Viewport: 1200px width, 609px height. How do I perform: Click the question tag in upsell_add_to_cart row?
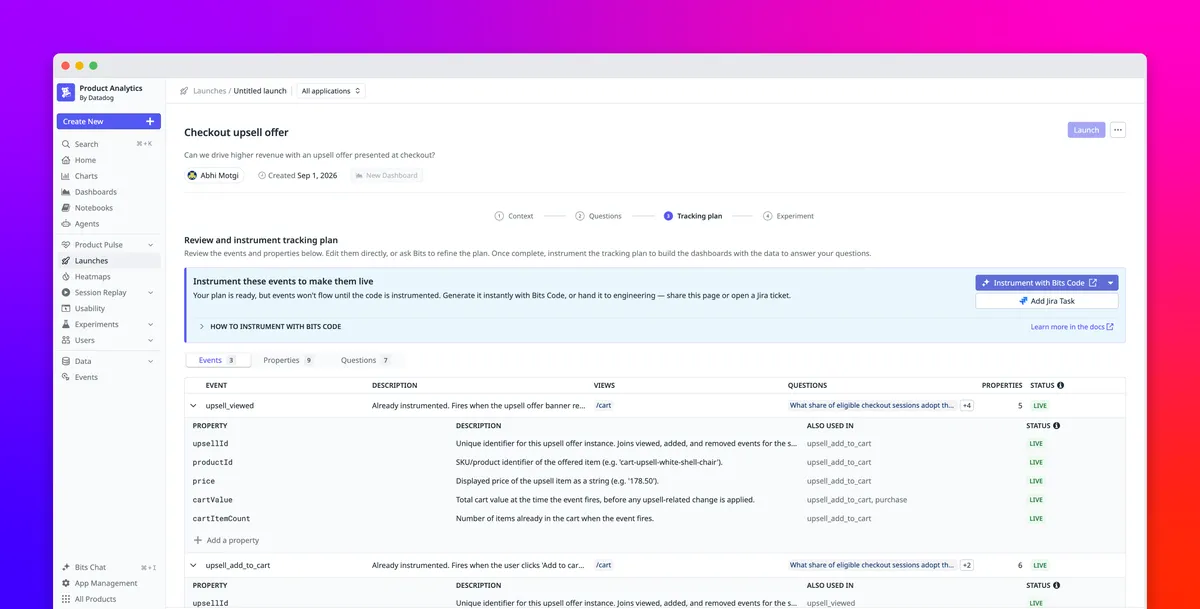click(x=872, y=565)
